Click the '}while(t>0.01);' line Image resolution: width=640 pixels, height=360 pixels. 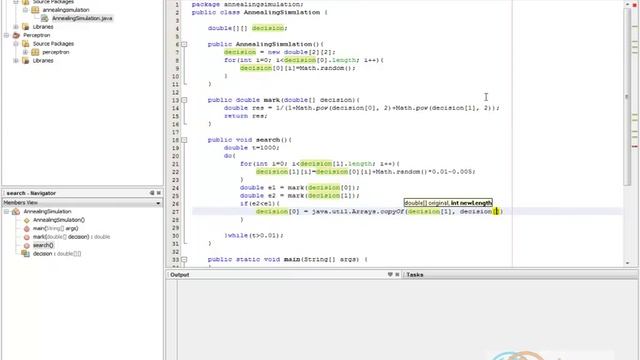click(x=253, y=236)
